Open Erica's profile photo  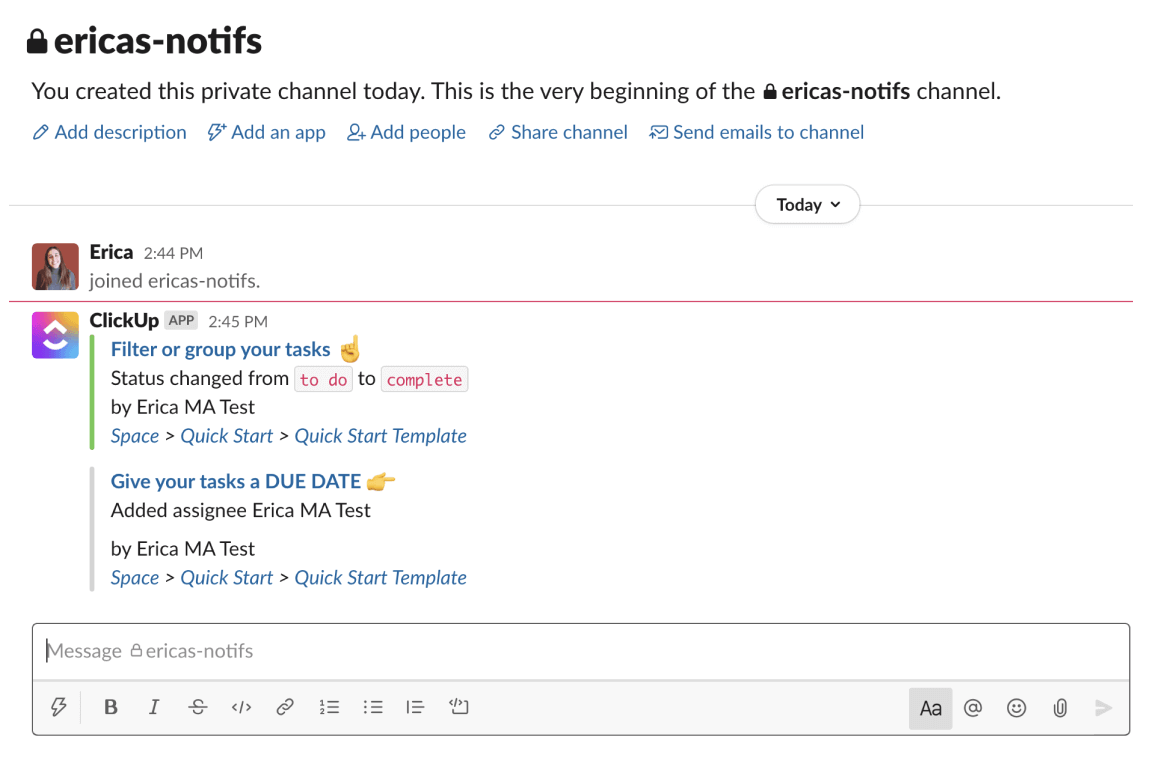coord(56,266)
